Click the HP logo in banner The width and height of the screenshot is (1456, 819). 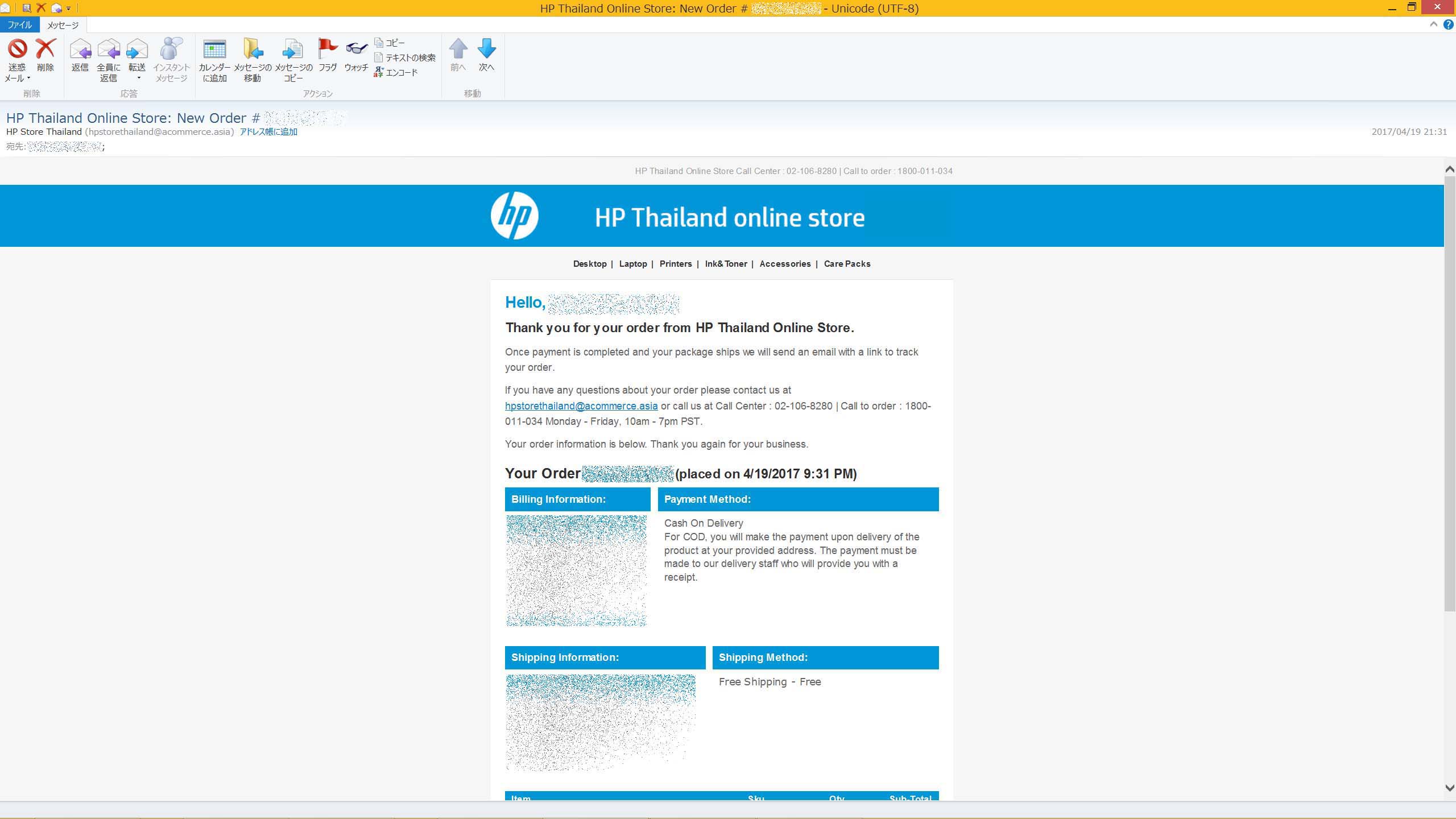tap(514, 216)
